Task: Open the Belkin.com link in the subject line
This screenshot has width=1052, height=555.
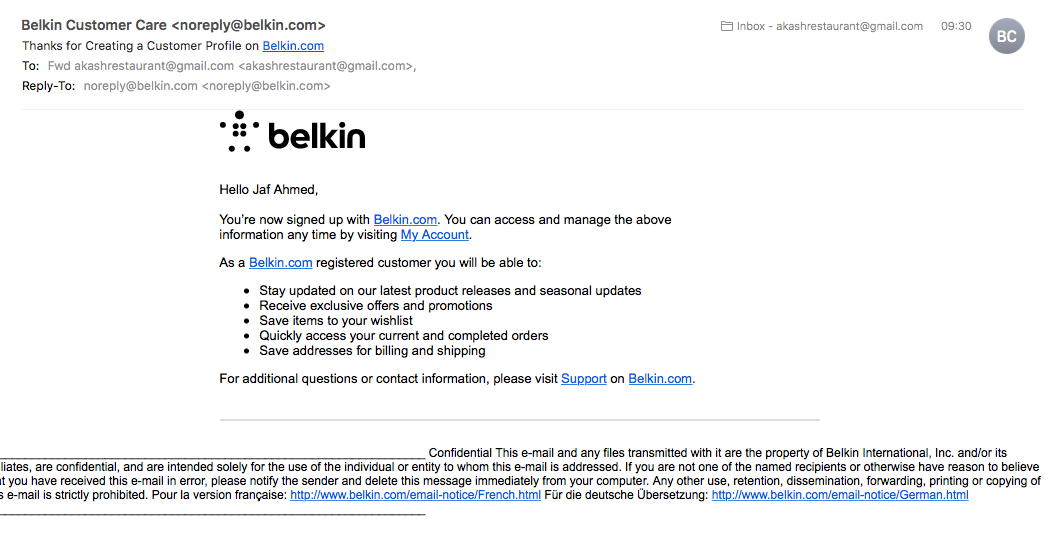Action: pos(293,46)
